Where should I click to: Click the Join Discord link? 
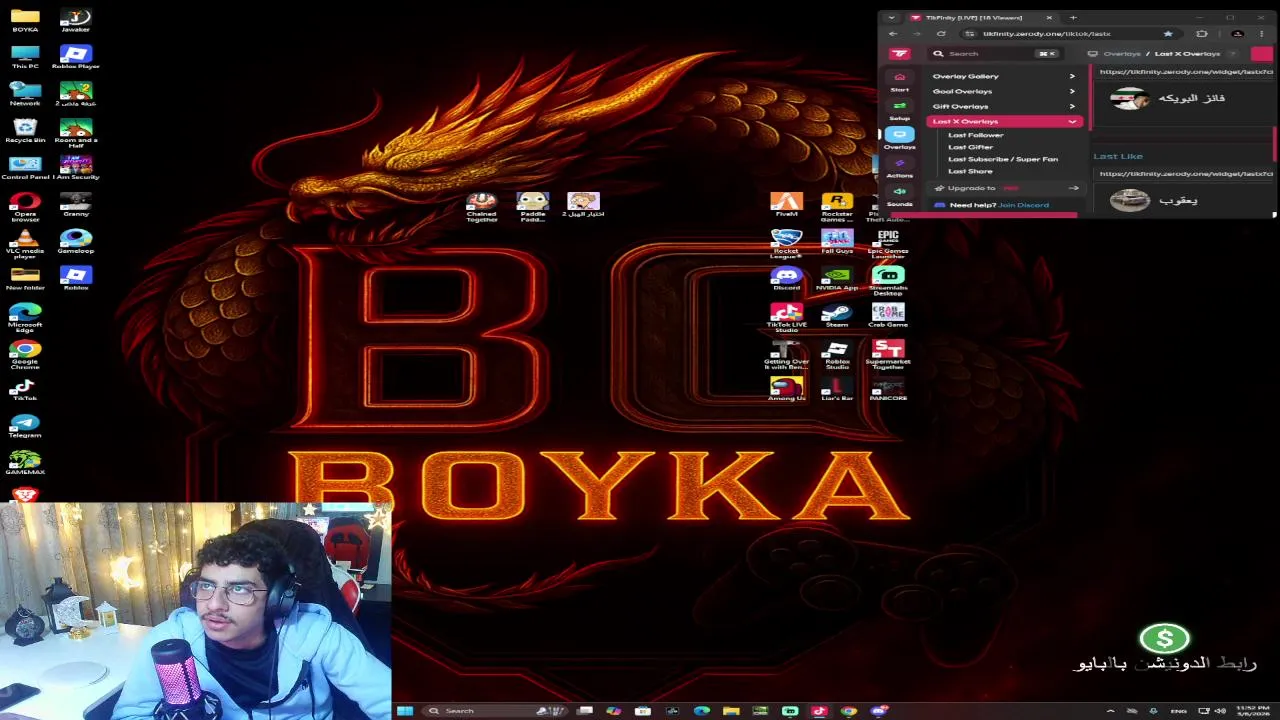1024,205
